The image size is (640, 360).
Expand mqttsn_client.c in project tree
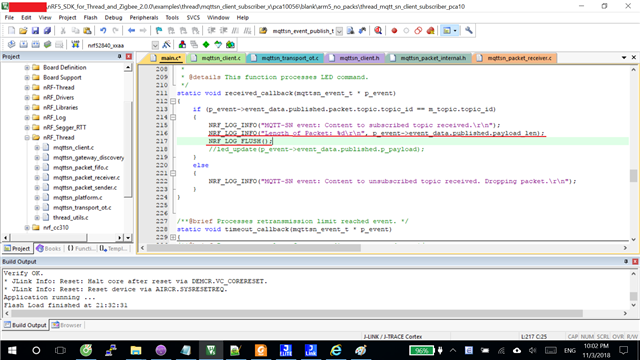click(37, 148)
